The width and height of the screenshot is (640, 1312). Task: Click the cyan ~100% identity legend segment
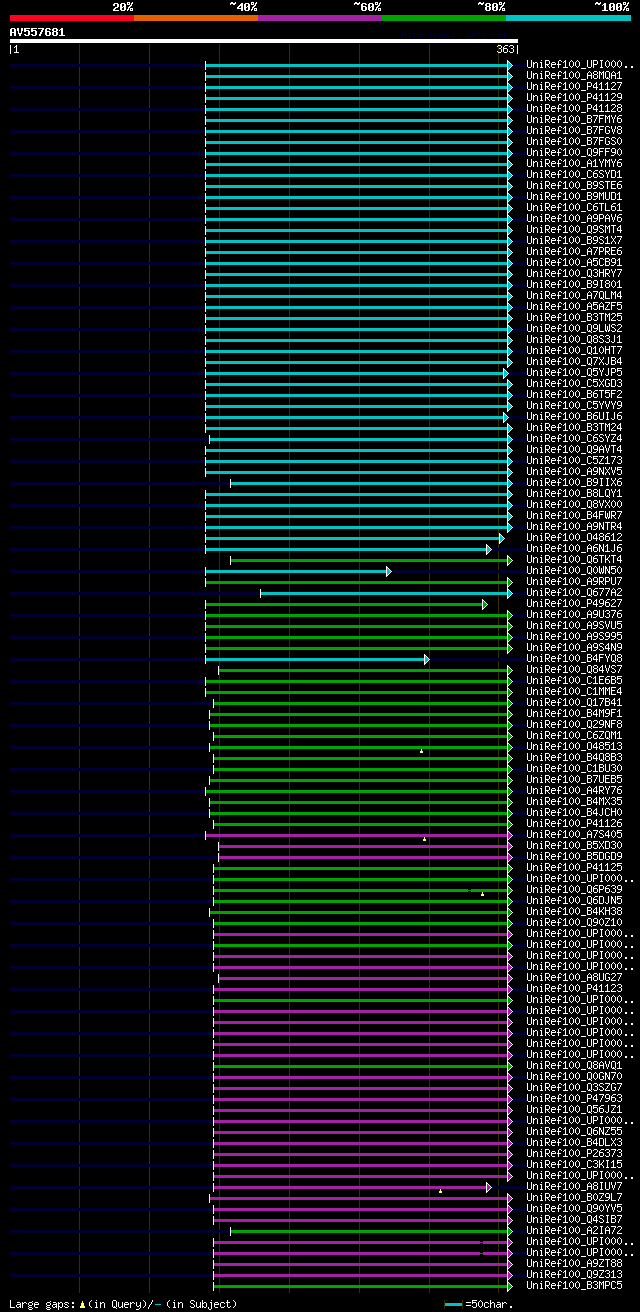pyautogui.click(x=567, y=18)
